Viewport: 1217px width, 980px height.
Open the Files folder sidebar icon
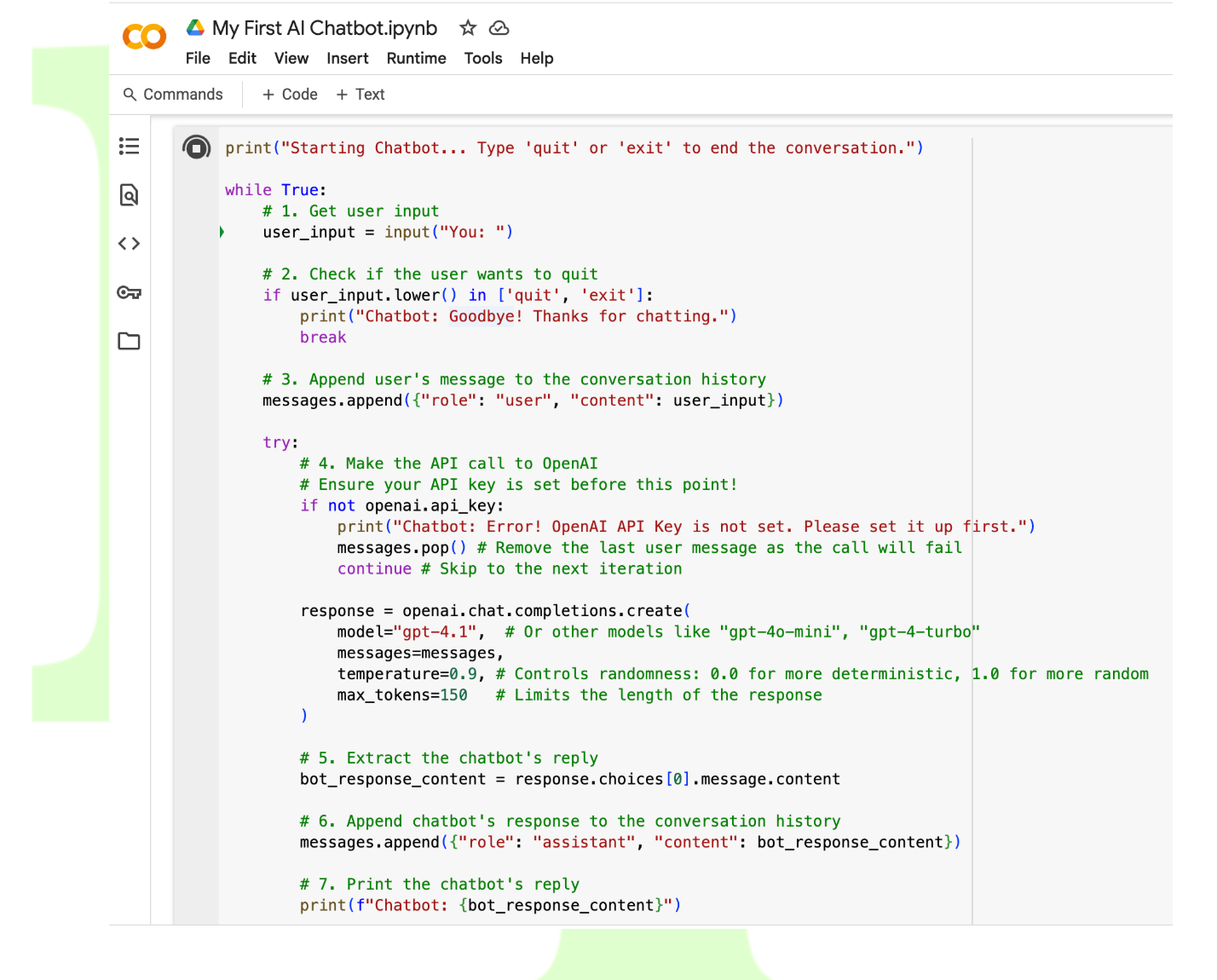click(x=129, y=341)
